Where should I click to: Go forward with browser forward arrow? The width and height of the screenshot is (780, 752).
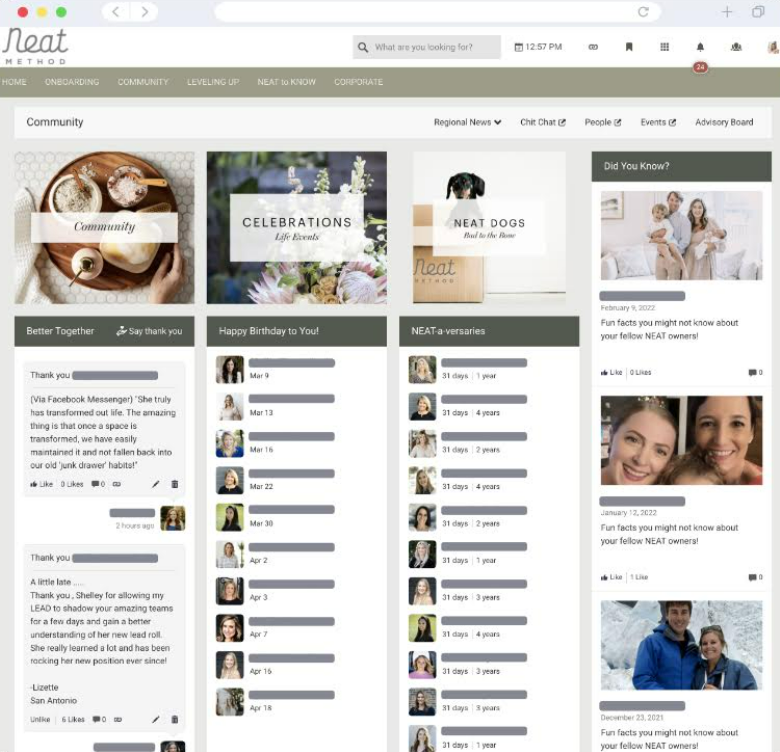click(x=144, y=11)
